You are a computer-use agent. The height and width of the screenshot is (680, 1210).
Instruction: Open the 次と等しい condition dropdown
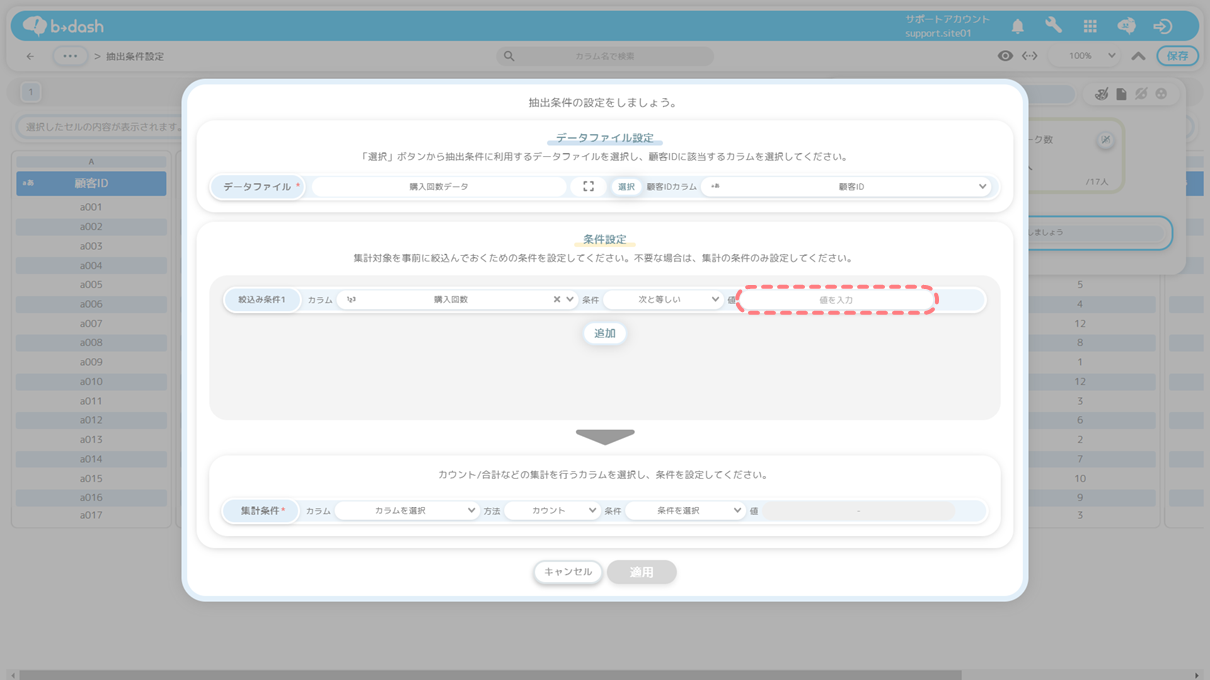click(663, 300)
